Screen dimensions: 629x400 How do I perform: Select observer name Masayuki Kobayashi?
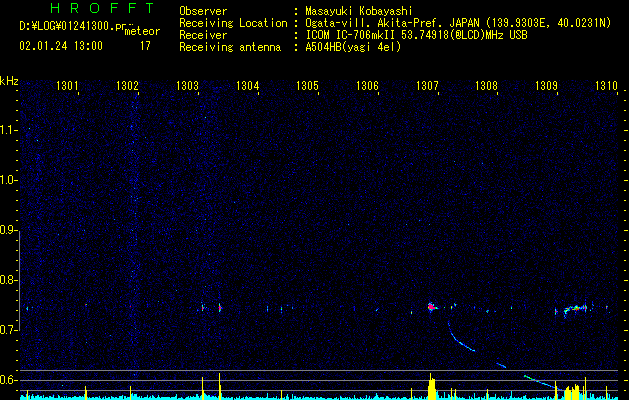tap(359, 11)
